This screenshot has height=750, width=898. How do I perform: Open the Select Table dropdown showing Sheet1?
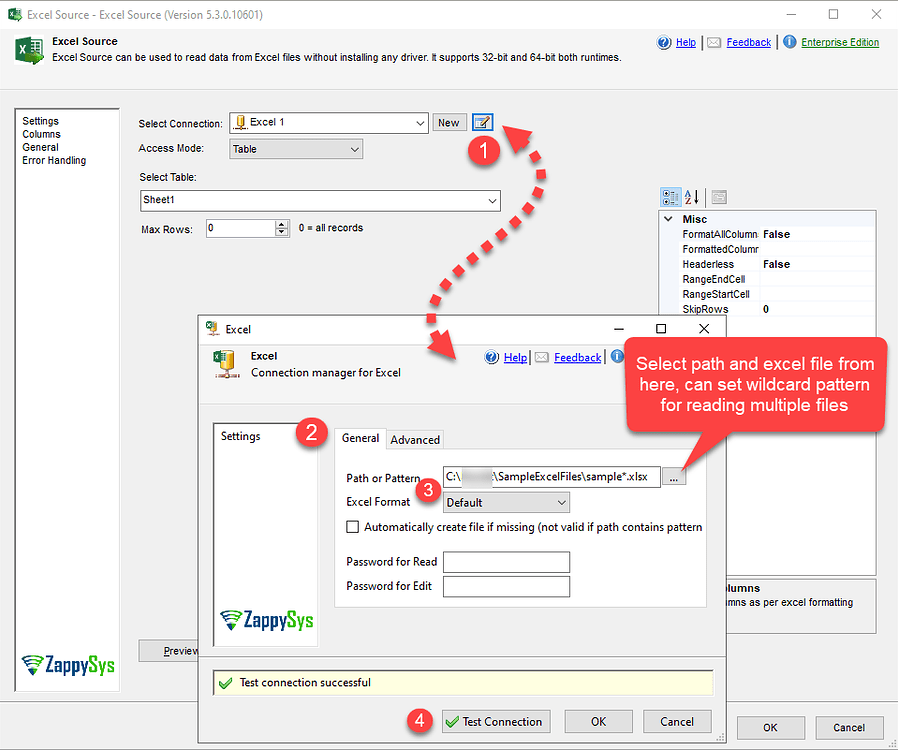[491, 201]
